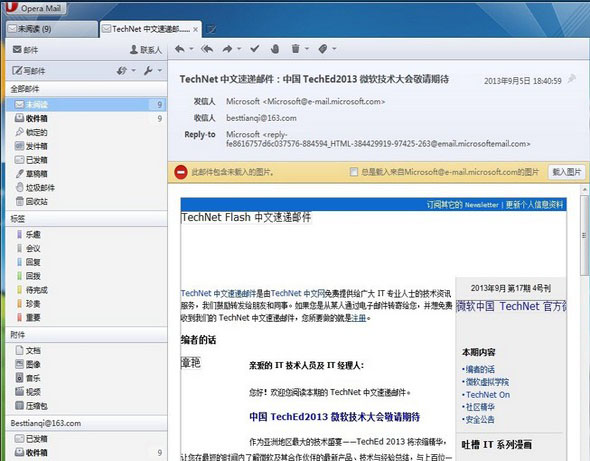Open 微软虚拟学院 link in 本期内容
The width and height of the screenshot is (590, 461).
[487, 382]
